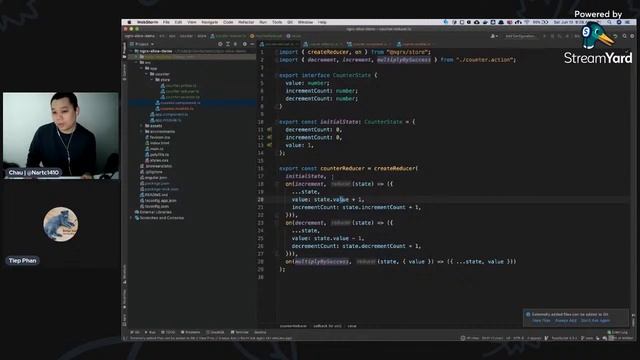640x360 pixels.
Task: Open the TODO tool window tab
Action: point(168,332)
